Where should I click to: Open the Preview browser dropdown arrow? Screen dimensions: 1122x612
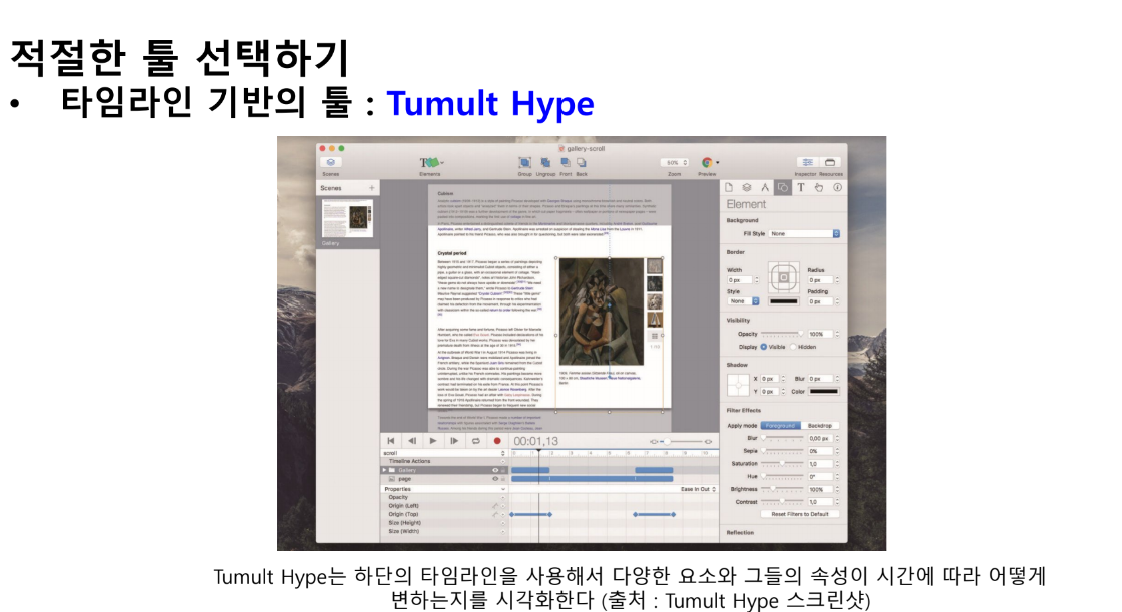coord(718,162)
